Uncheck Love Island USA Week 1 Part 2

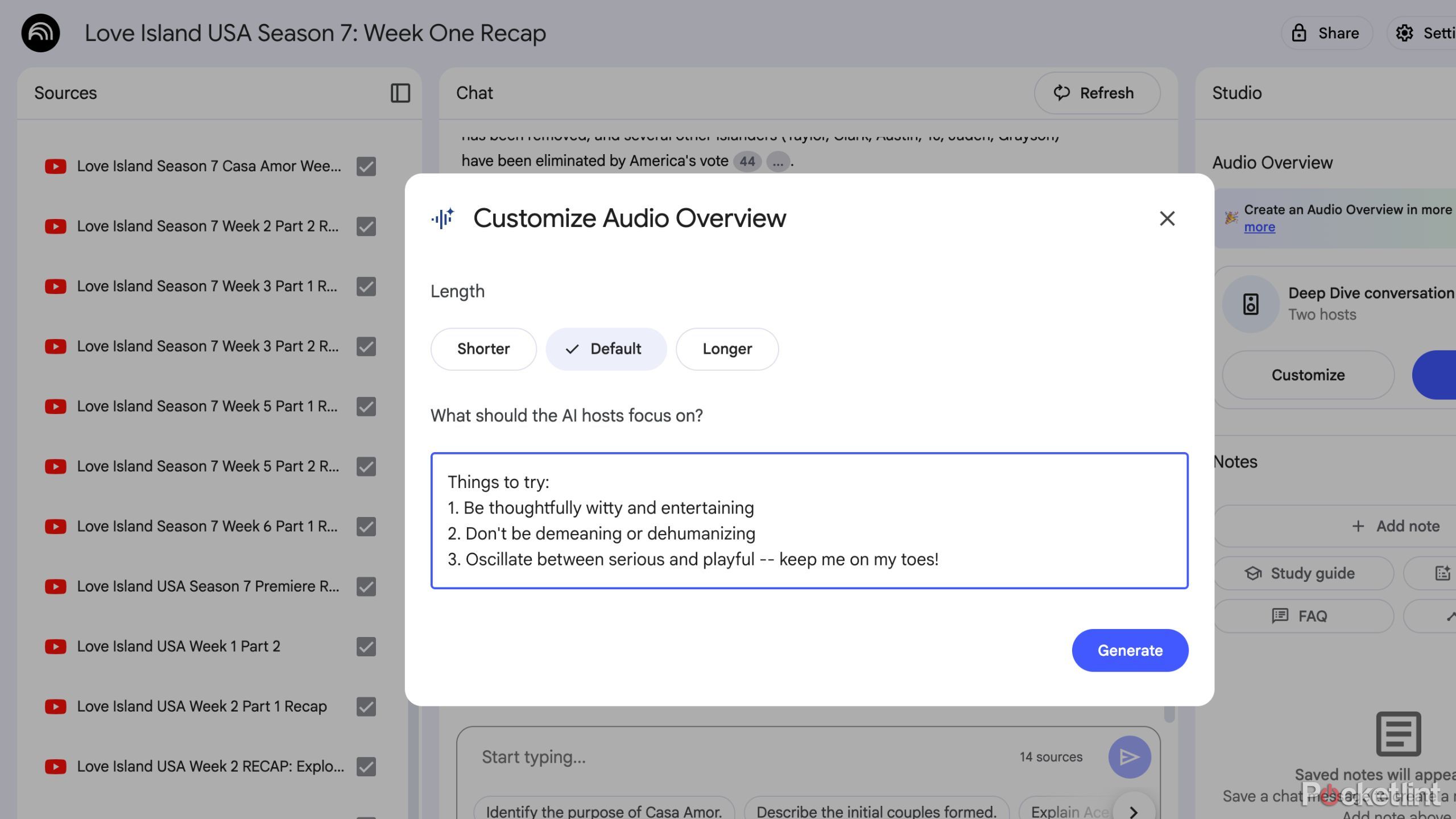pyautogui.click(x=366, y=647)
